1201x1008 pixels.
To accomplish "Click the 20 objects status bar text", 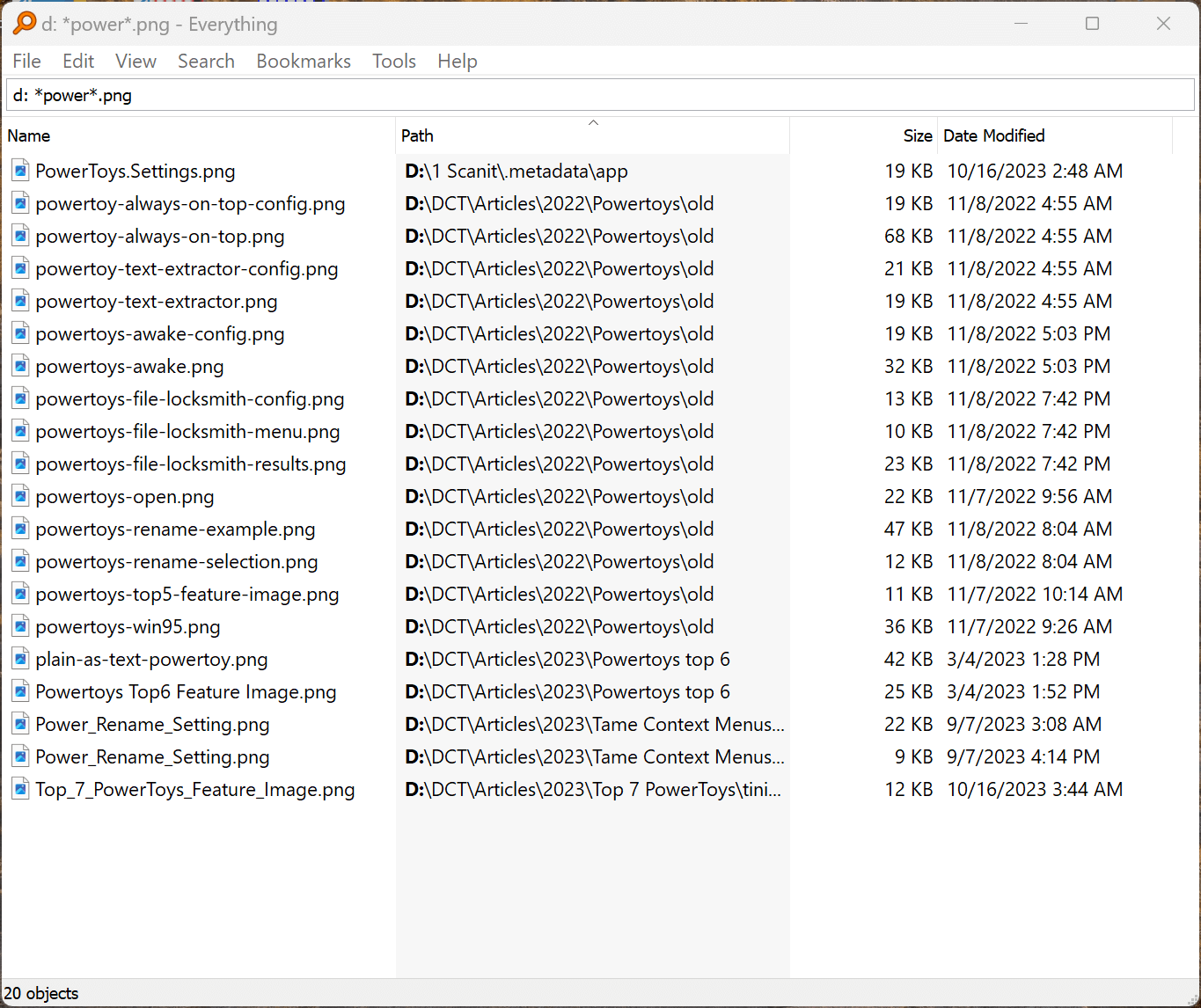I will click(41, 993).
